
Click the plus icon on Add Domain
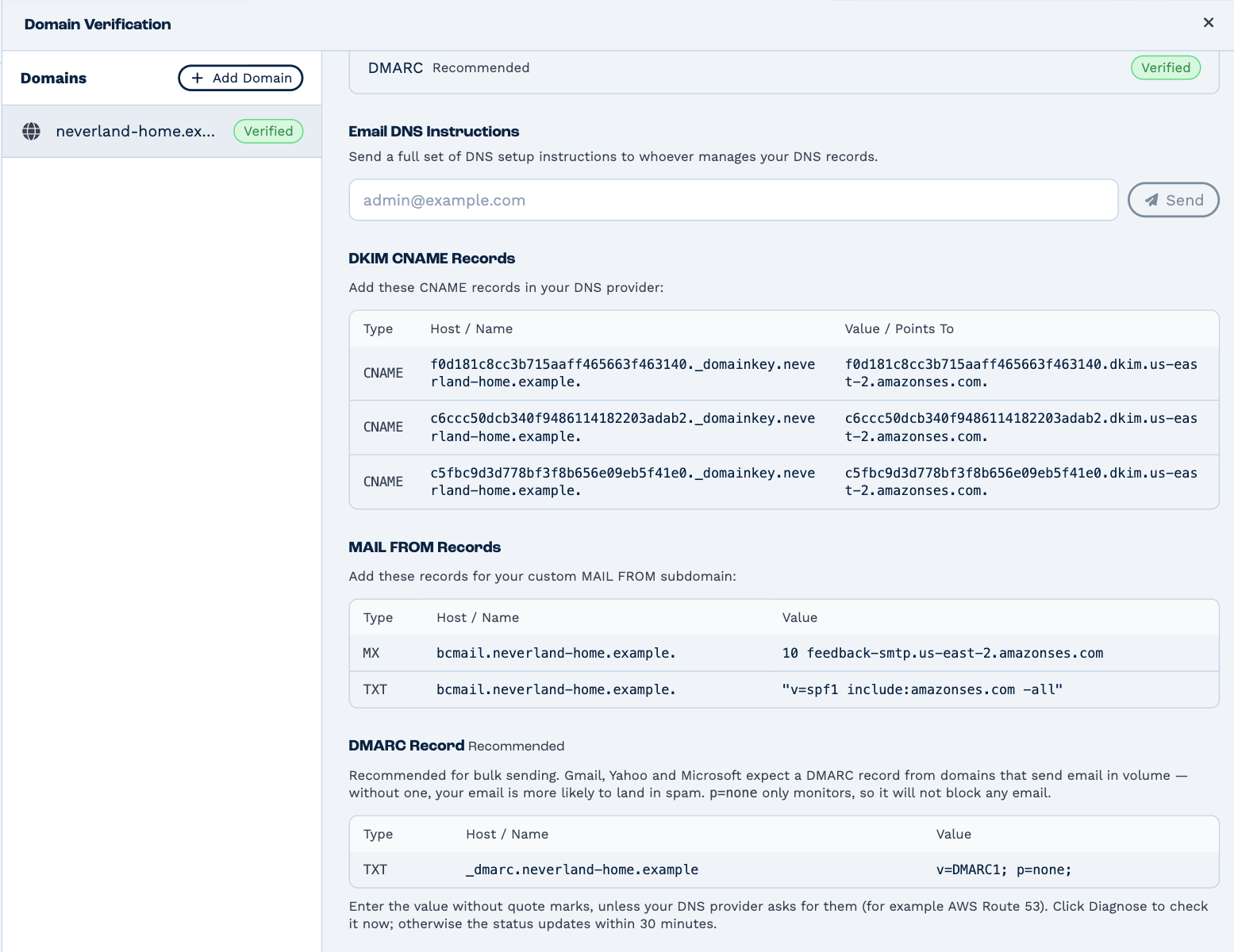pos(198,78)
